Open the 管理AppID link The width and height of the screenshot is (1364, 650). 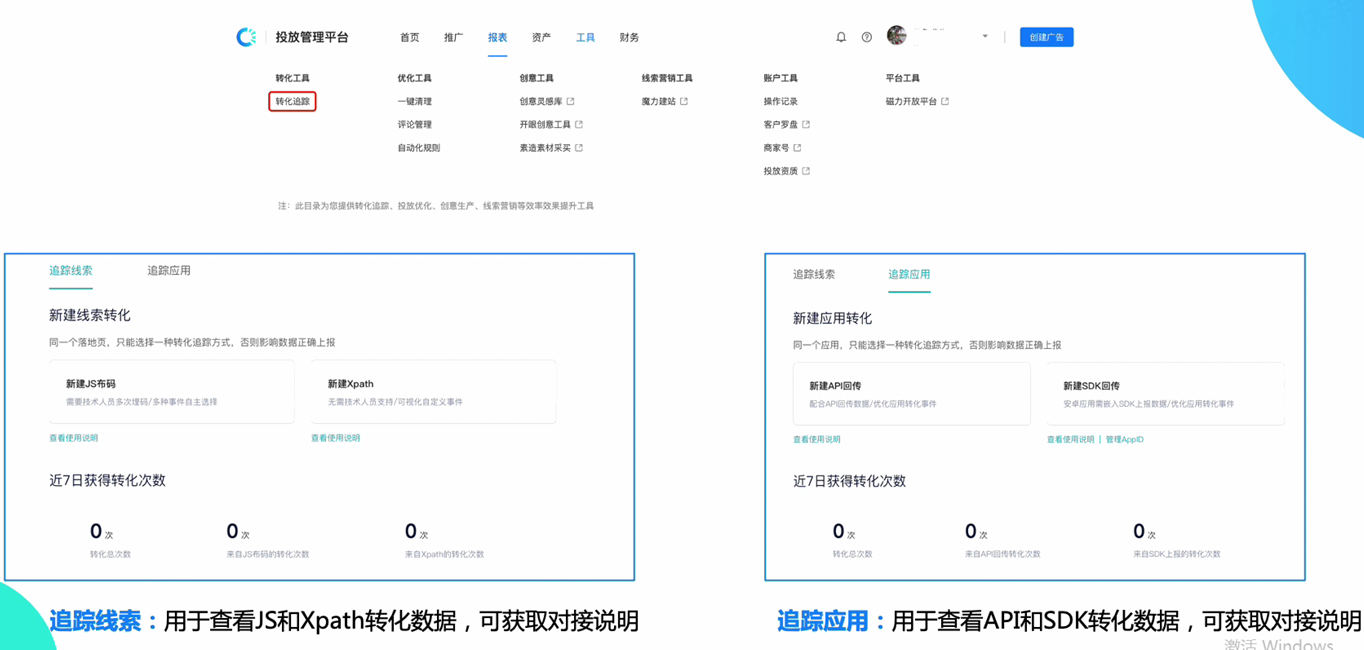(1124, 439)
